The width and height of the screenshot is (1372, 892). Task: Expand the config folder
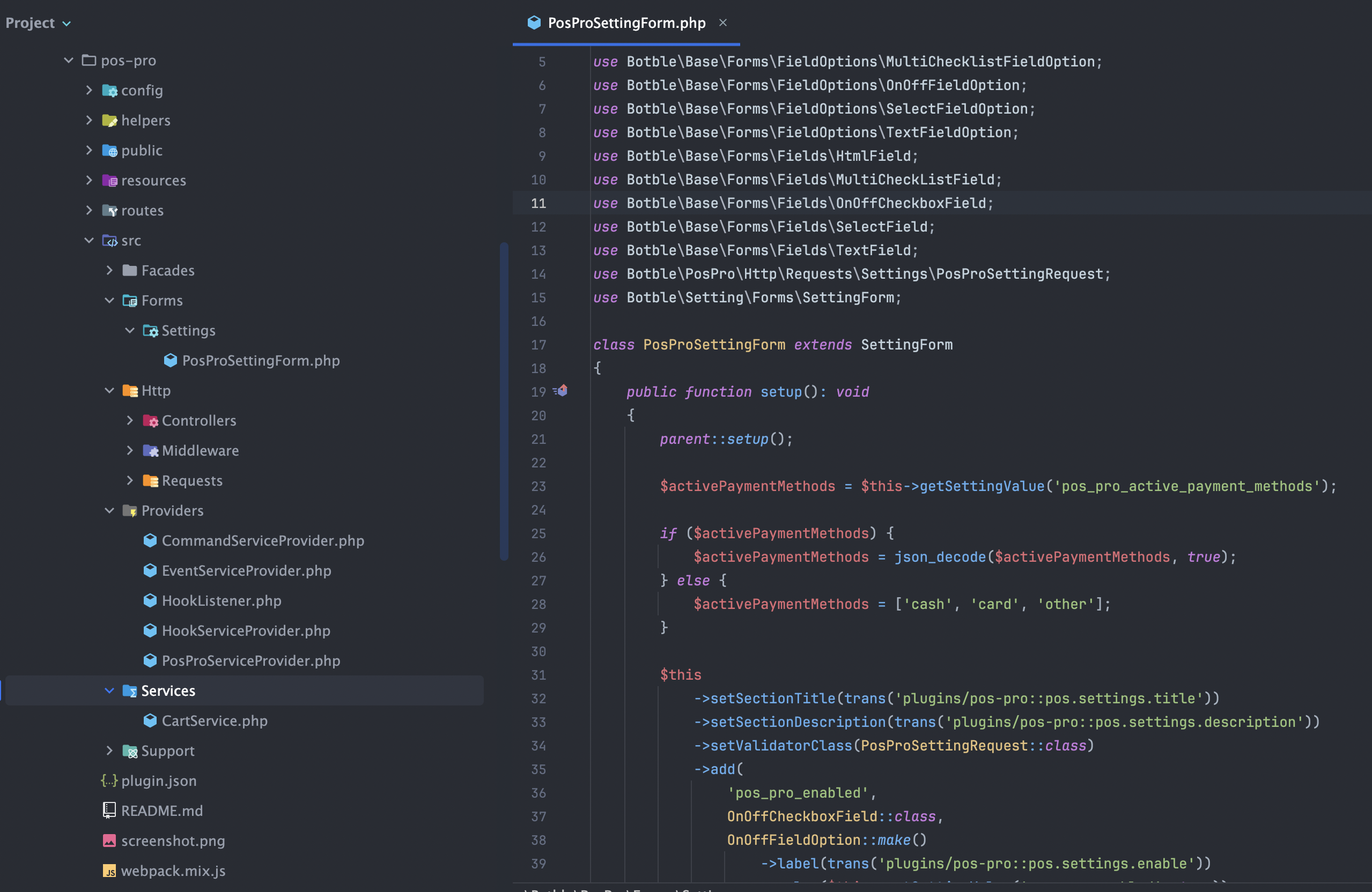(89, 90)
